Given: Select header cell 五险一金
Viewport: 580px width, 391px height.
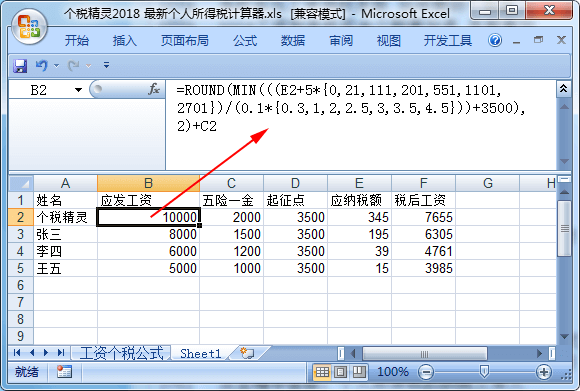Looking at the screenshot, I should pos(232,200).
